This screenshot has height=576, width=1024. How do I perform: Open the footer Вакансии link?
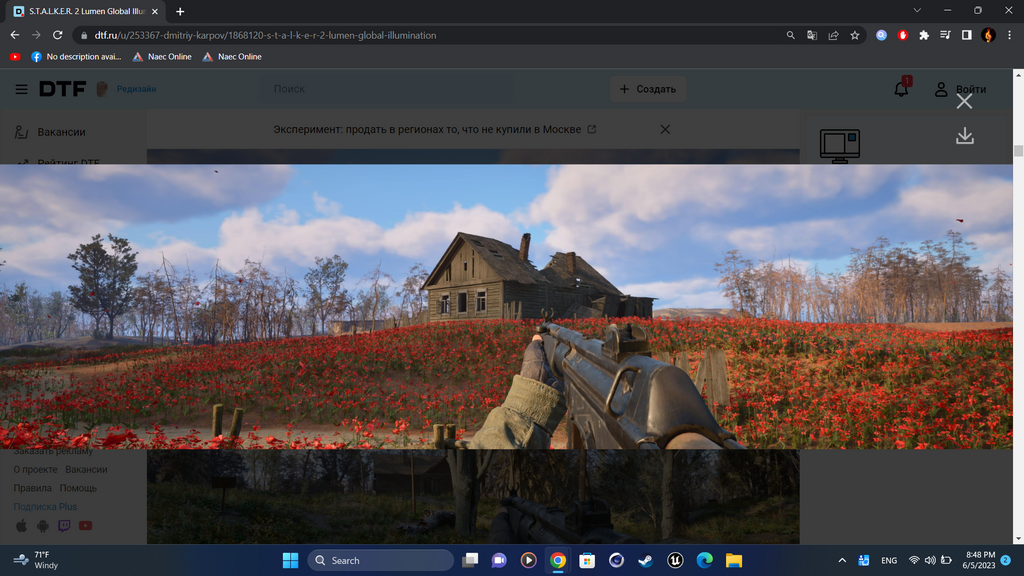(x=86, y=469)
